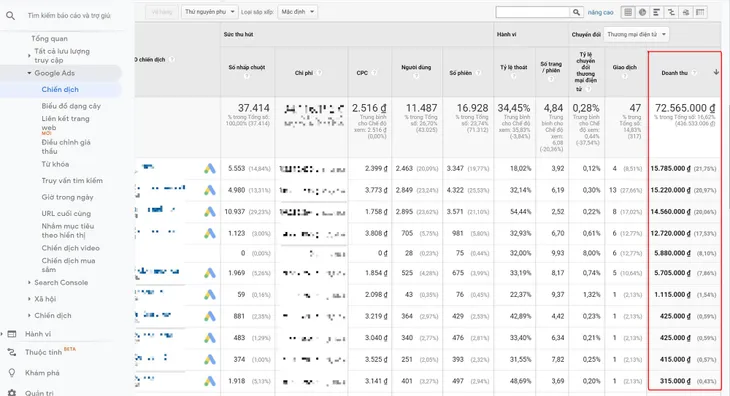Click total clicks value 37.414
Screen dimensions: 730x396
(254, 108)
